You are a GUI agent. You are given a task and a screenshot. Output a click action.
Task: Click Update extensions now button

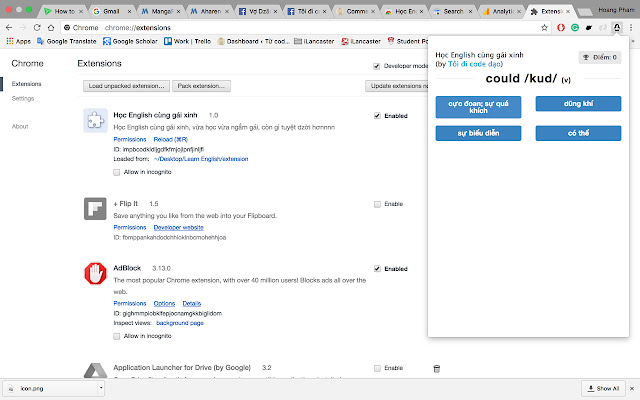(397, 86)
